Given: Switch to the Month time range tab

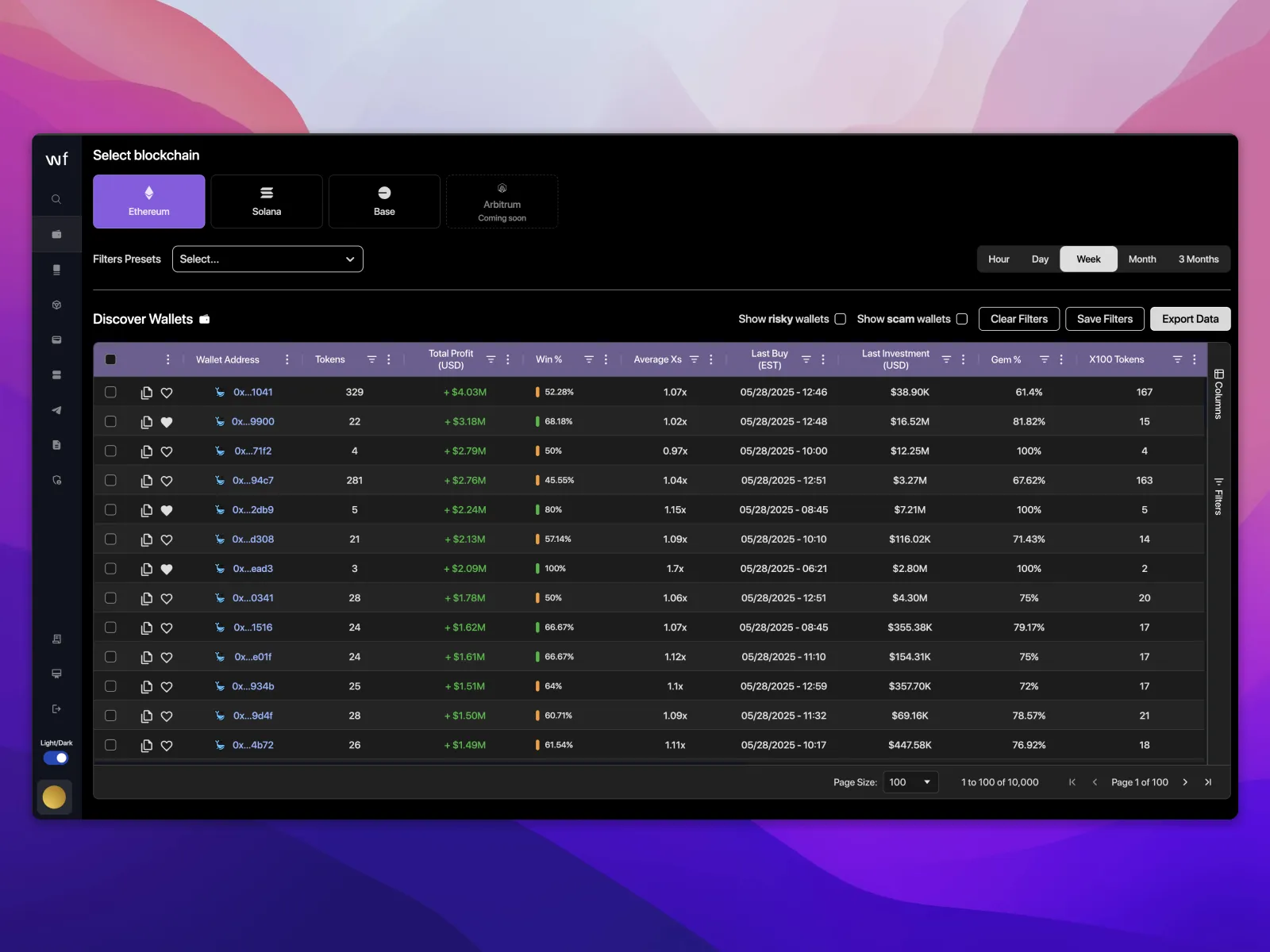Looking at the screenshot, I should coord(1141,259).
